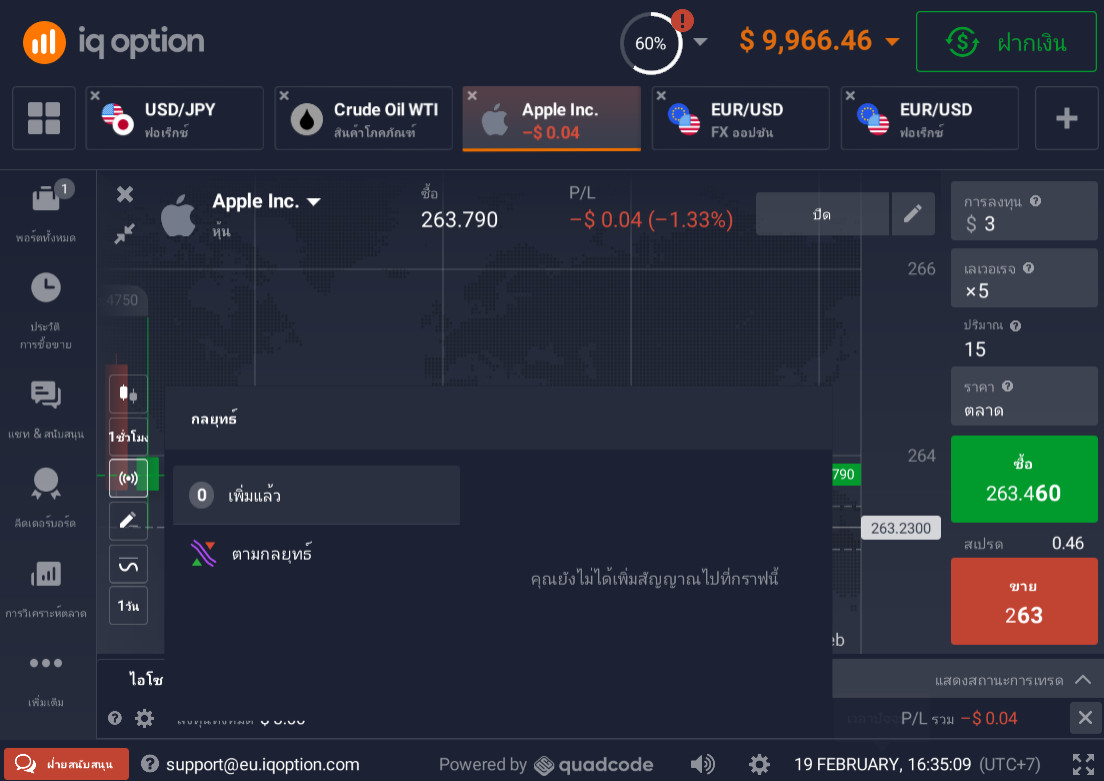The width and height of the screenshot is (1104, 781).
Task: Select the drawing pencil tool
Action: click(x=128, y=520)
